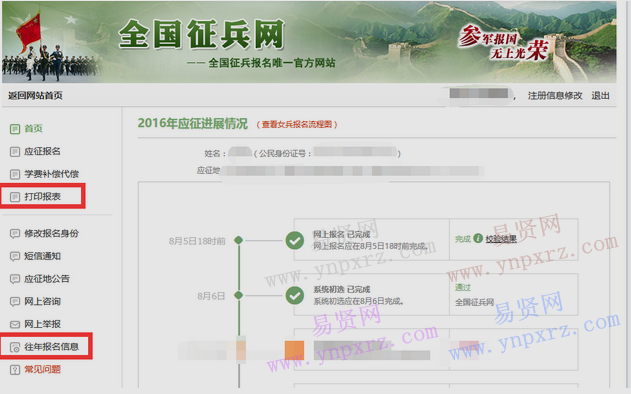
Task: Click the green checkmark for 系统初选 已完成
Action: (x=295, y=296)
